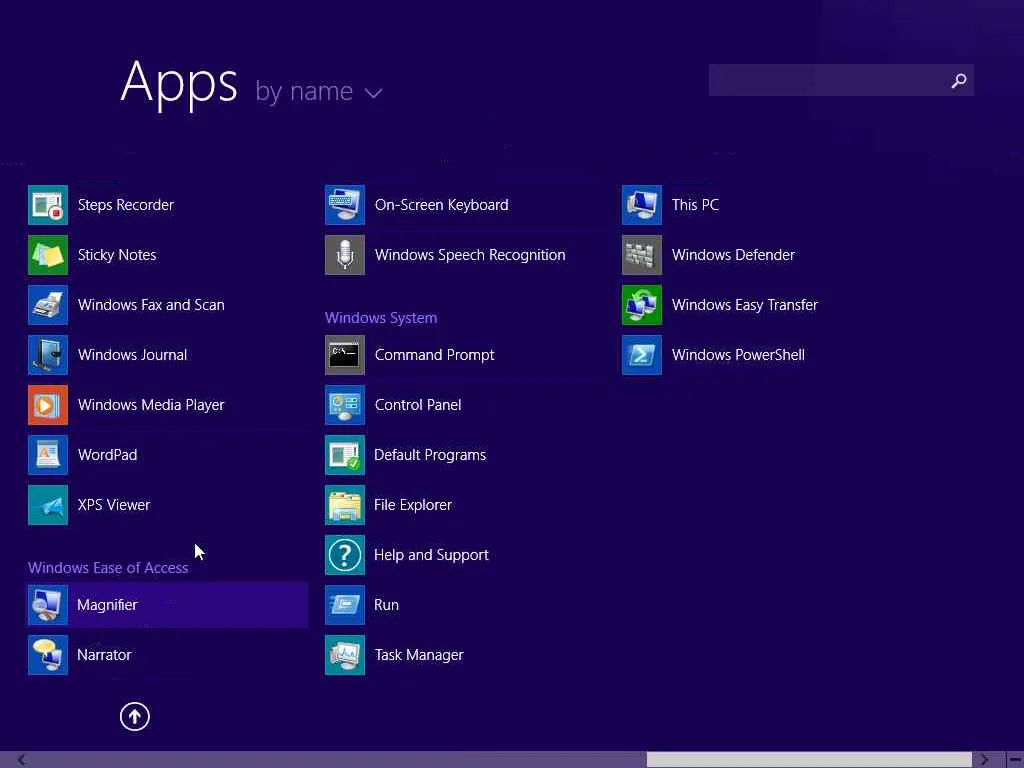Click the 'XPS Viewer' label
Viewport: 1024px width, 768px height.
pos(114,505)
